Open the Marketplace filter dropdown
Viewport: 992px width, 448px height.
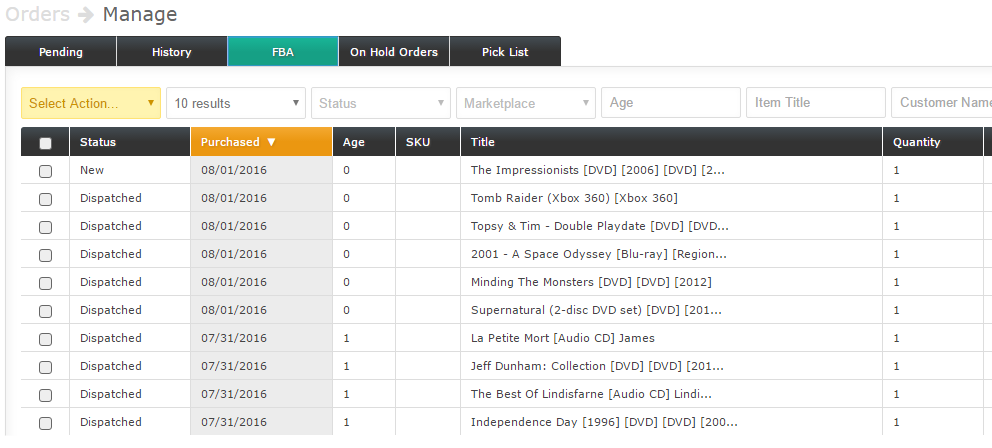[x=526, y=103]
